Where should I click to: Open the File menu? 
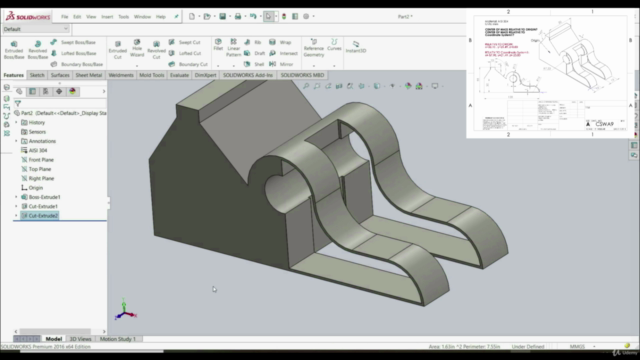(64, 17)
